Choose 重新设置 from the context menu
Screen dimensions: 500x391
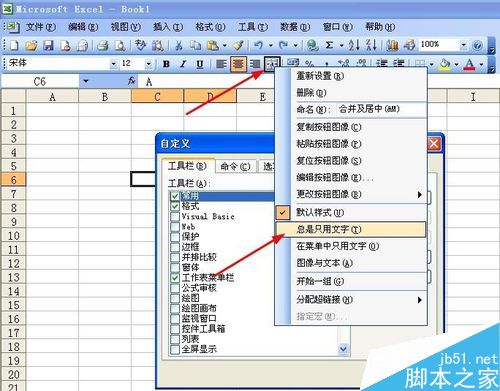point(351,76)
